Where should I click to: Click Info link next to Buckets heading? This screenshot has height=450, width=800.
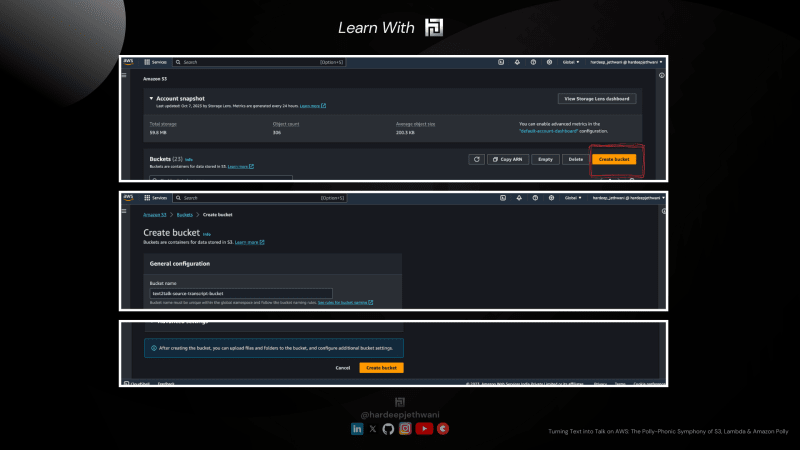coord(189,160)
